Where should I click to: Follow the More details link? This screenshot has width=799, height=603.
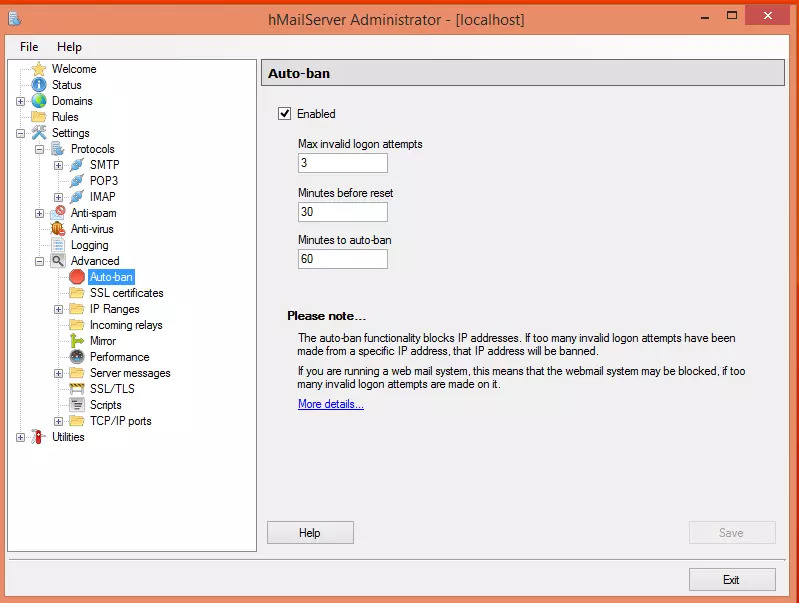coord(330,404)
